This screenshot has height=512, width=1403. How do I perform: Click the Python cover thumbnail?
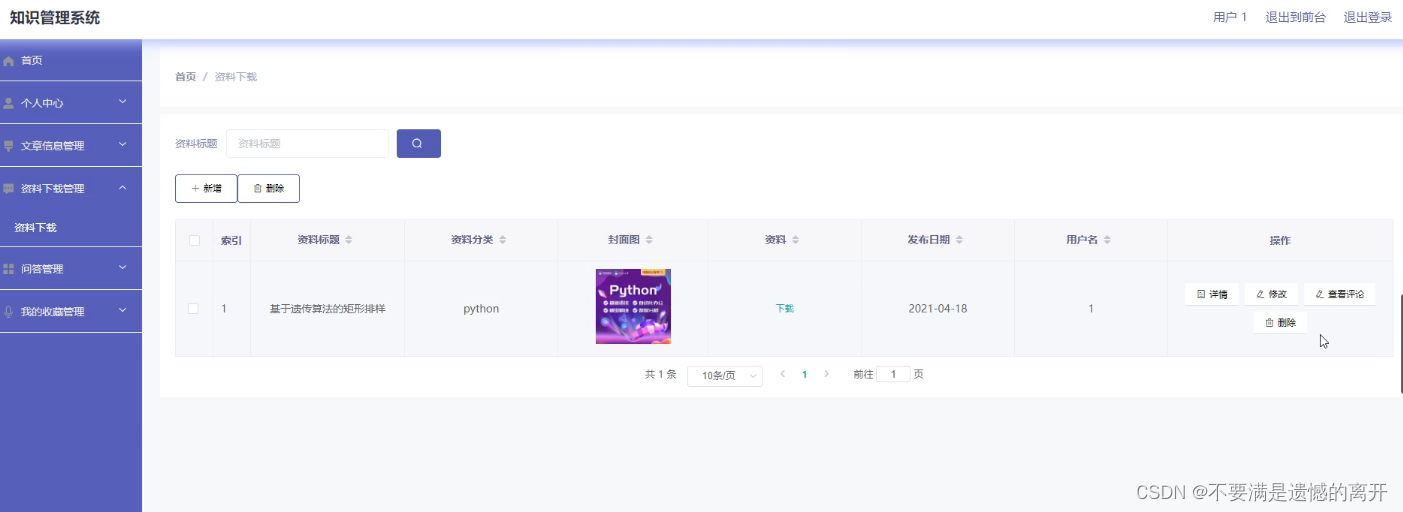point(633,306)
